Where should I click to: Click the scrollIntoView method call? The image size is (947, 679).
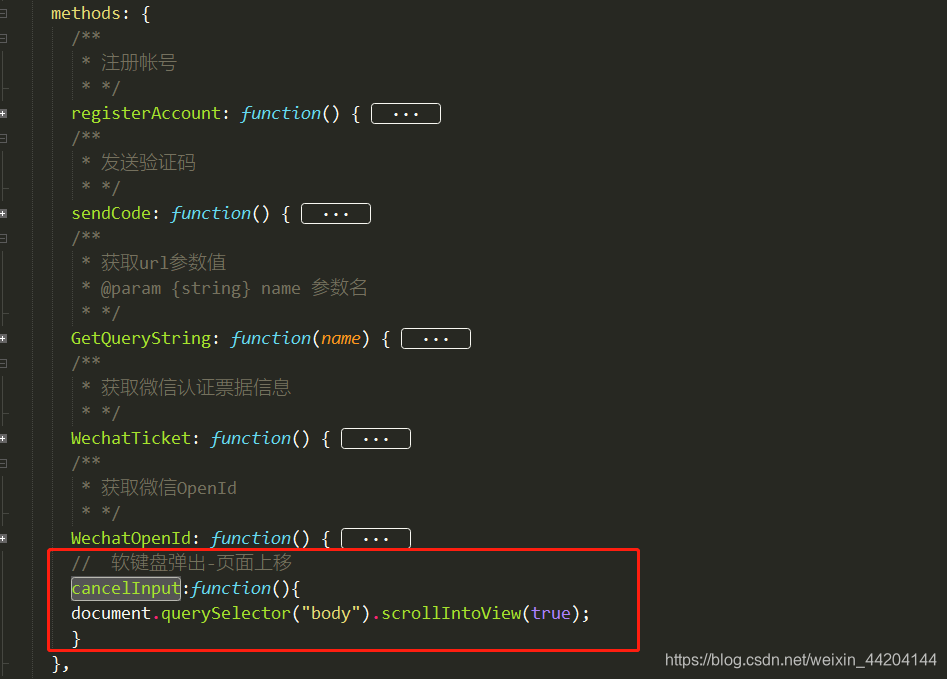coord(451,613)
